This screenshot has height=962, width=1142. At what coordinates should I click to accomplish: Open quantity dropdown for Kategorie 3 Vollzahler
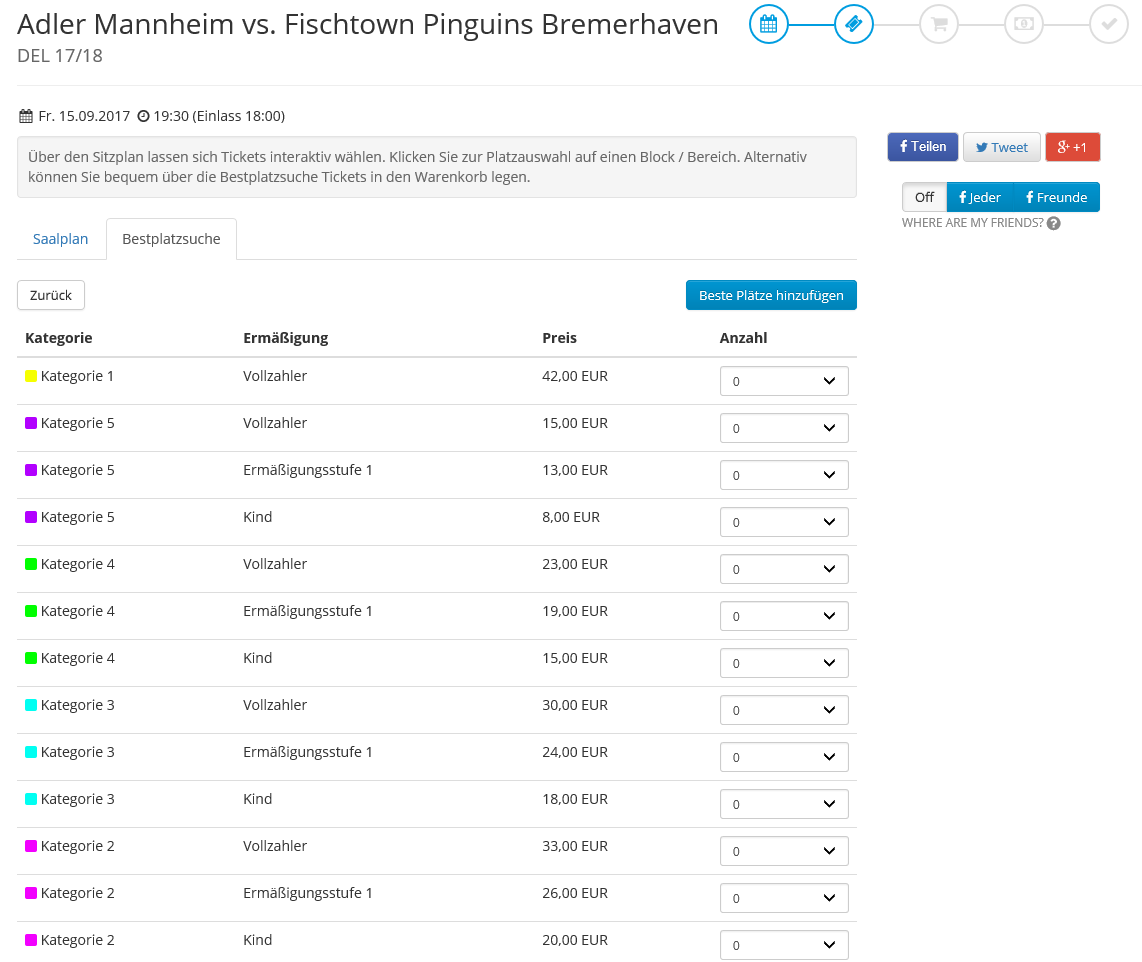784,710
